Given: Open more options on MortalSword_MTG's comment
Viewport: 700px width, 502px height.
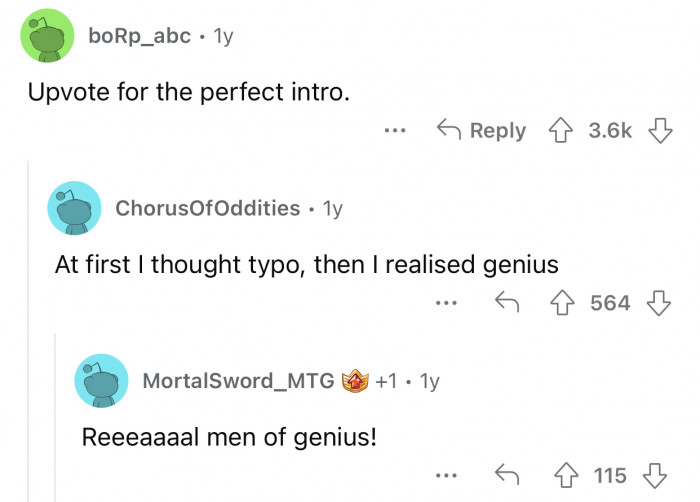Looking at the screenshot, I should [x=447, y=474].
